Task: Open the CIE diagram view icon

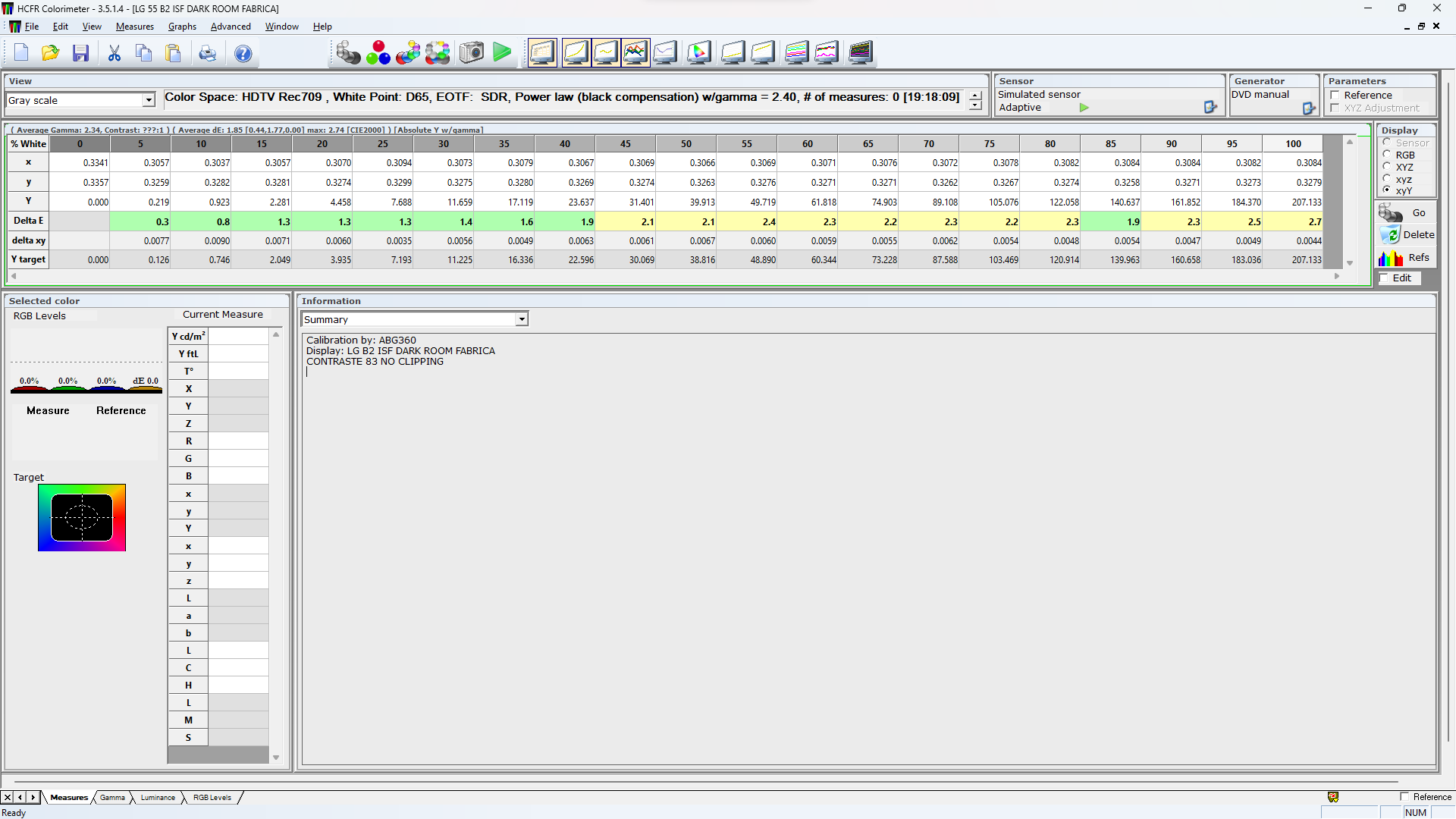Action: point(698,53)
